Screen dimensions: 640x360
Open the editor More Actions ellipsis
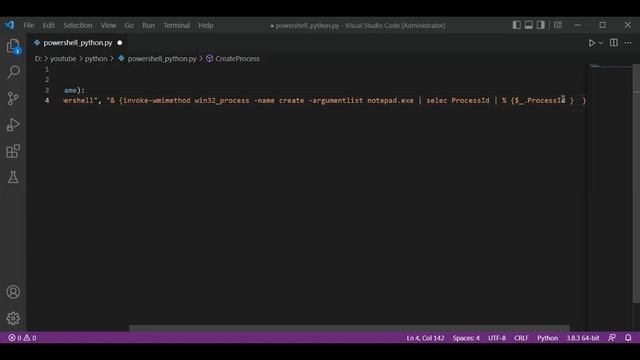628,42
